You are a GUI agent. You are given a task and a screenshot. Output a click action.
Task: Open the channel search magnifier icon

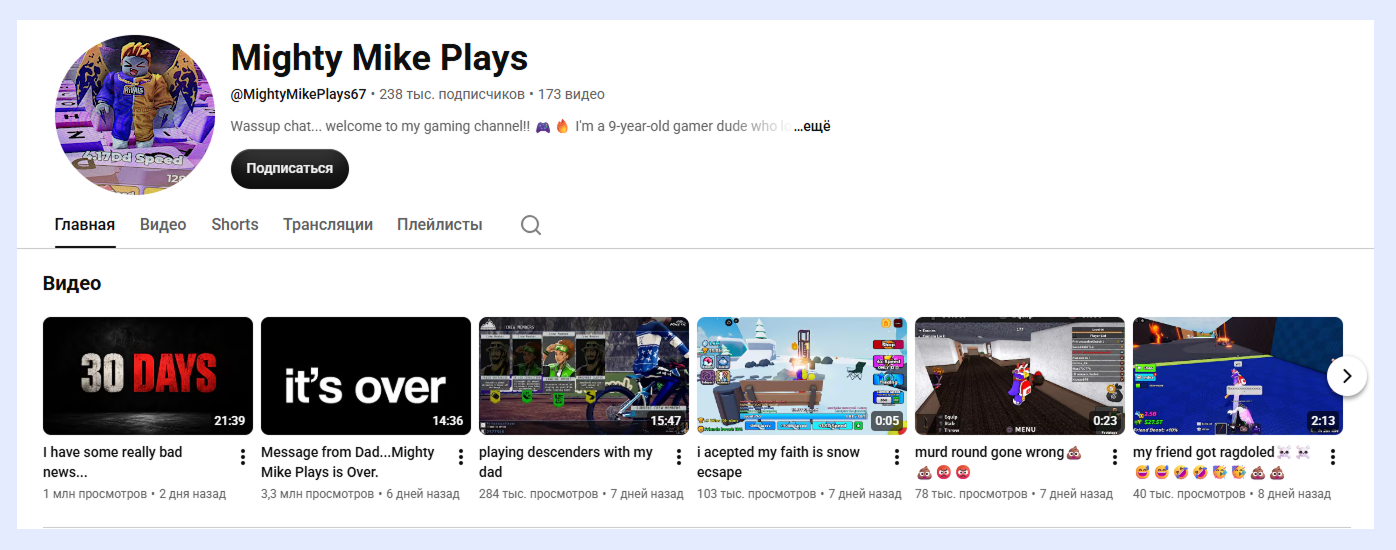tap(531, 225)
